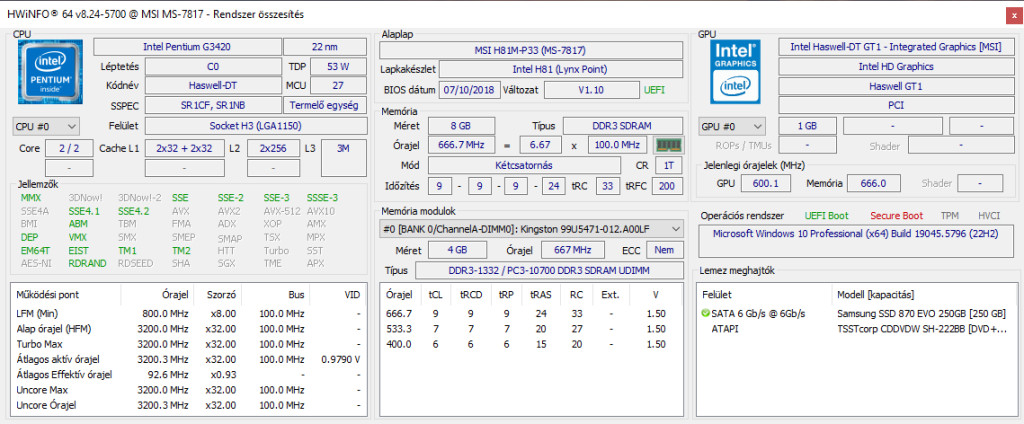The height and width of the screenshot is (424, 1024).
Task: Click the tRCD timing column header
Action: point(471,295)
